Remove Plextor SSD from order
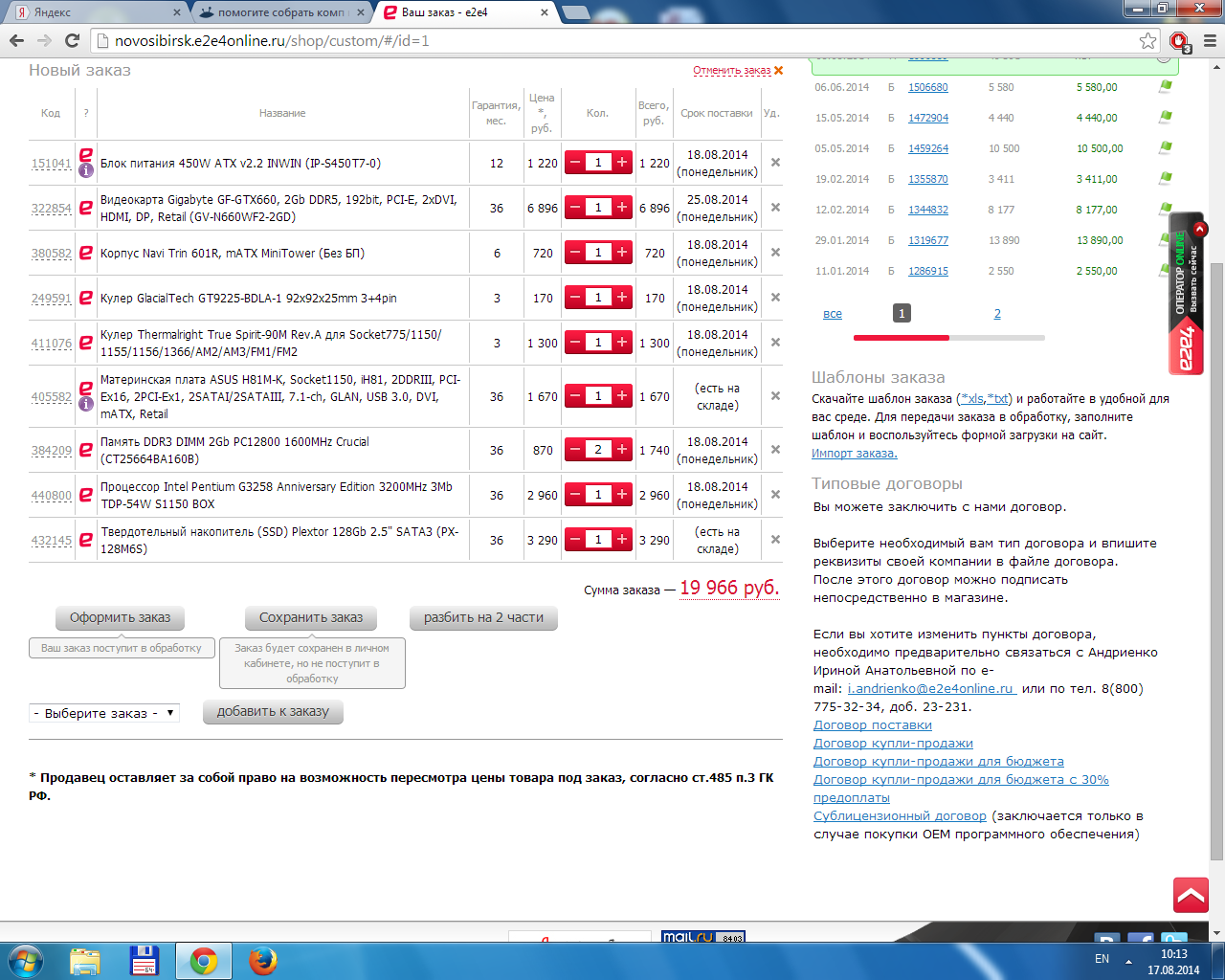 point(775,540)
